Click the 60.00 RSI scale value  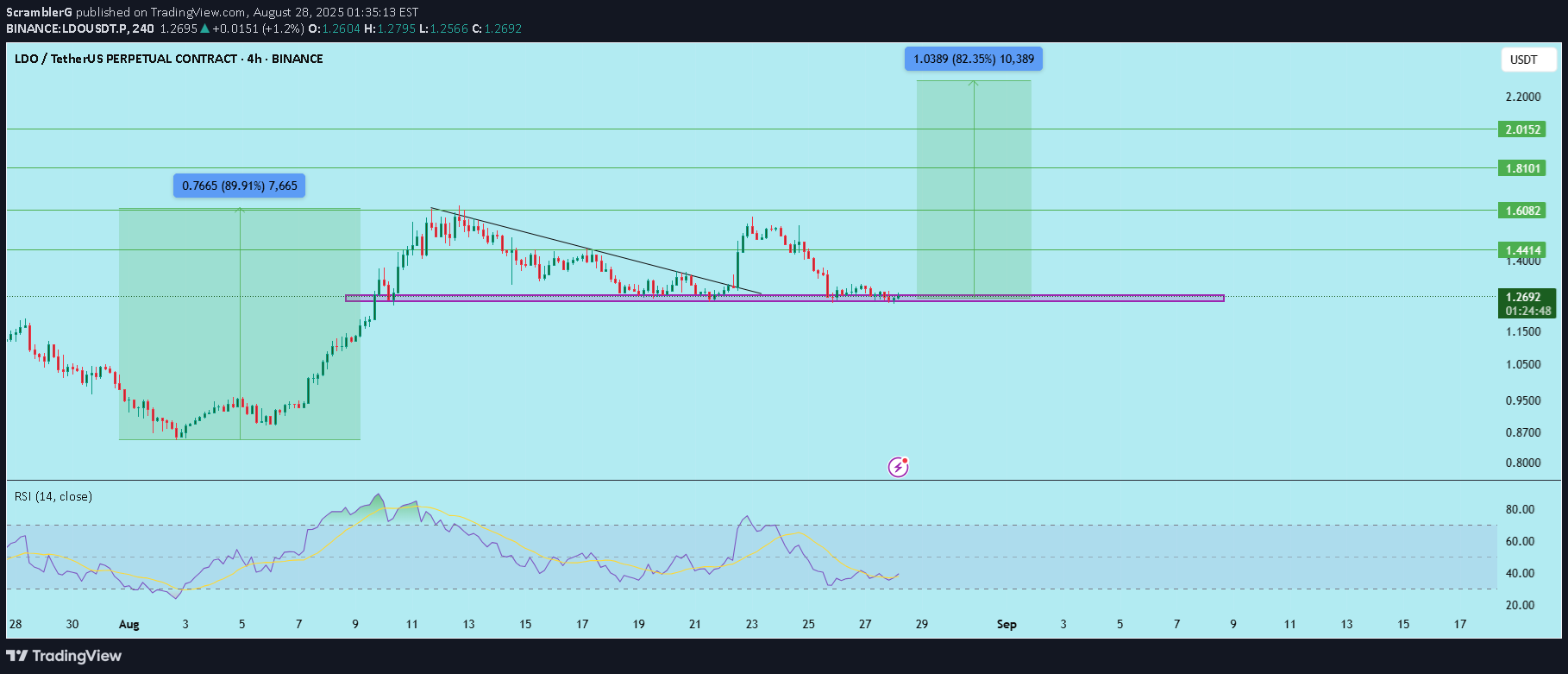(x=1521, y=541)
